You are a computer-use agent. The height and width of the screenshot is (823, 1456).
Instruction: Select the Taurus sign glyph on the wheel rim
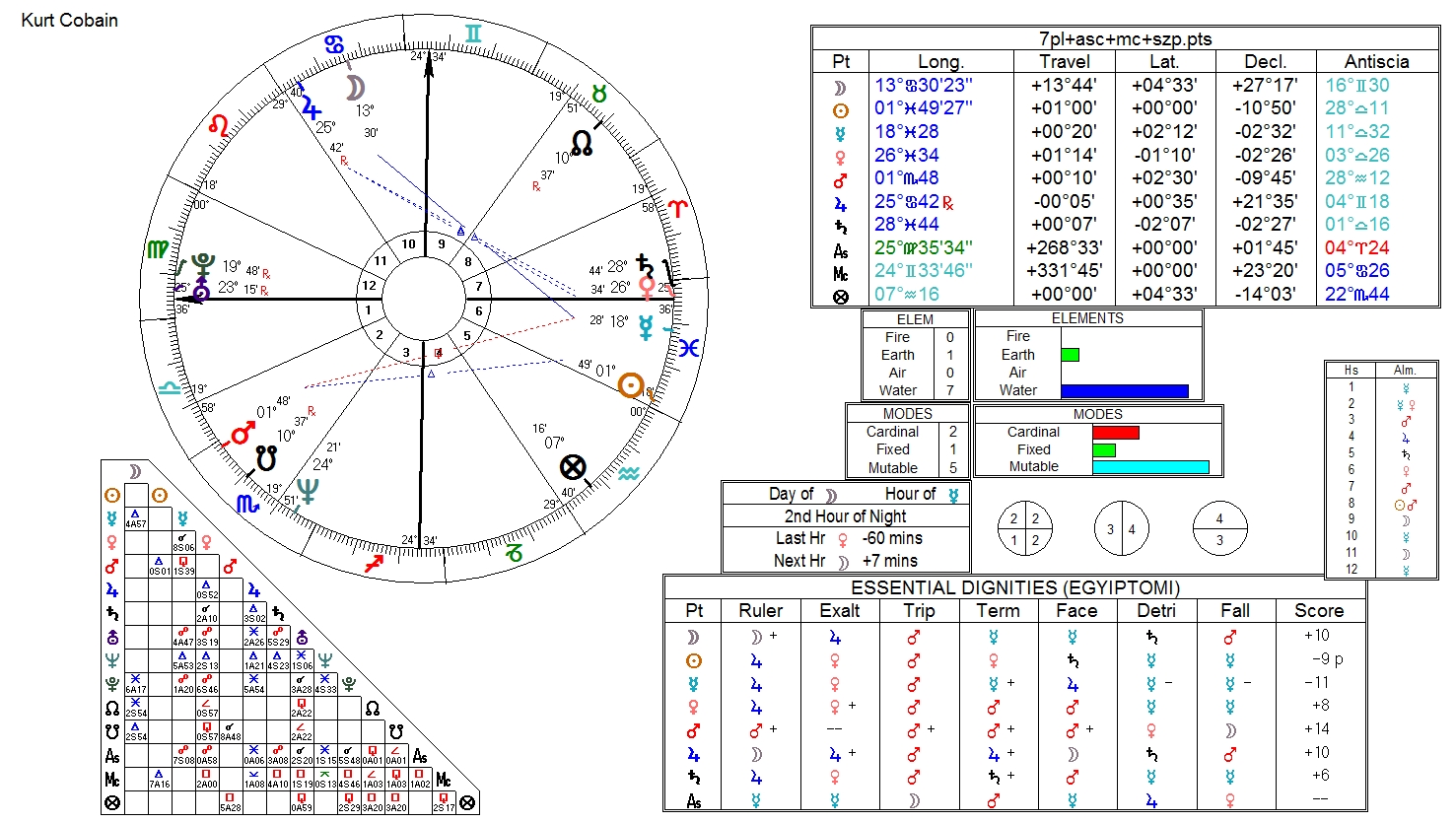(x=597, y=94)
